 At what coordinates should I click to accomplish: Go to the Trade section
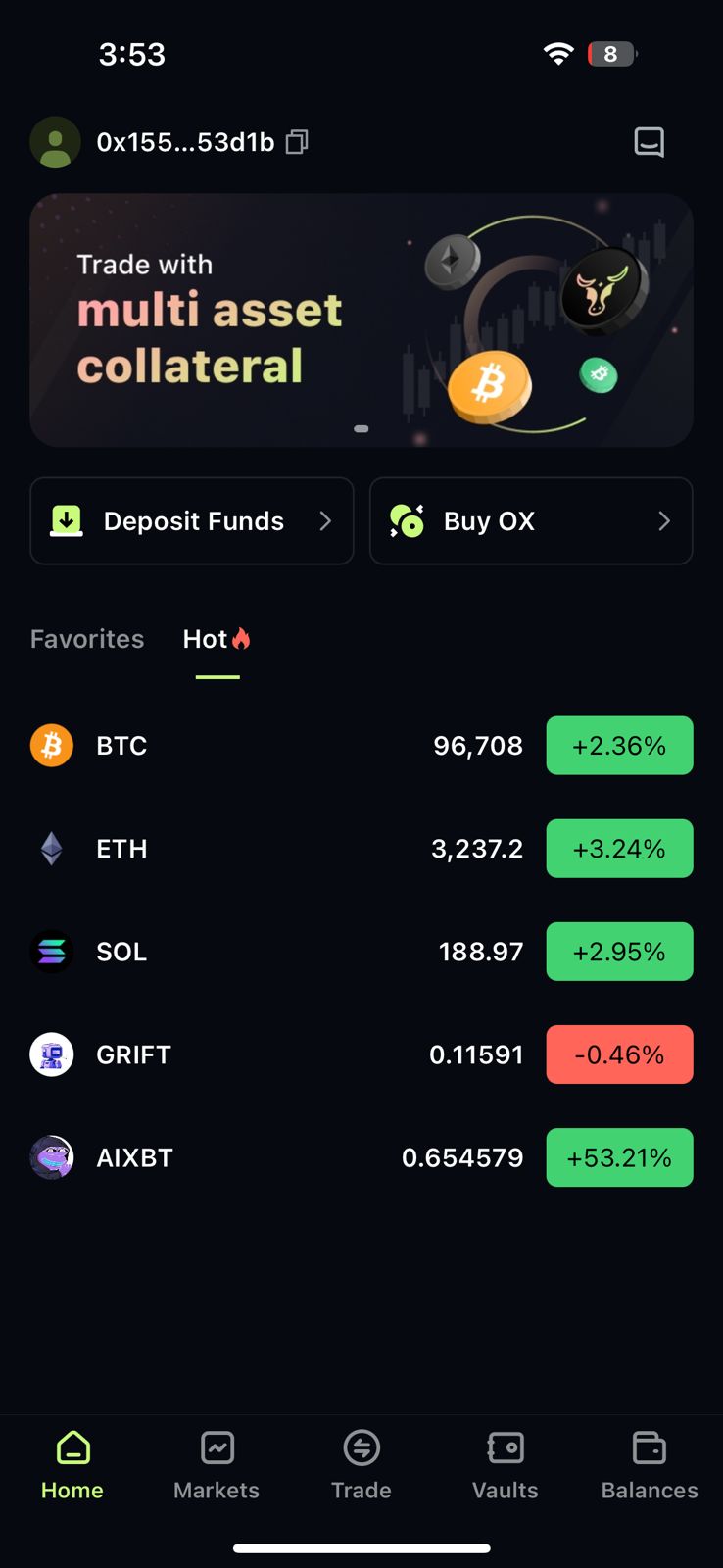[x=361, y=1466]
